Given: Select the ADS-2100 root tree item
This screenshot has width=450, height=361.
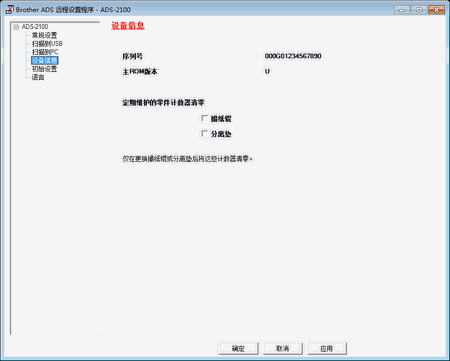Looking at the screenshot, I should coord(35,27).
